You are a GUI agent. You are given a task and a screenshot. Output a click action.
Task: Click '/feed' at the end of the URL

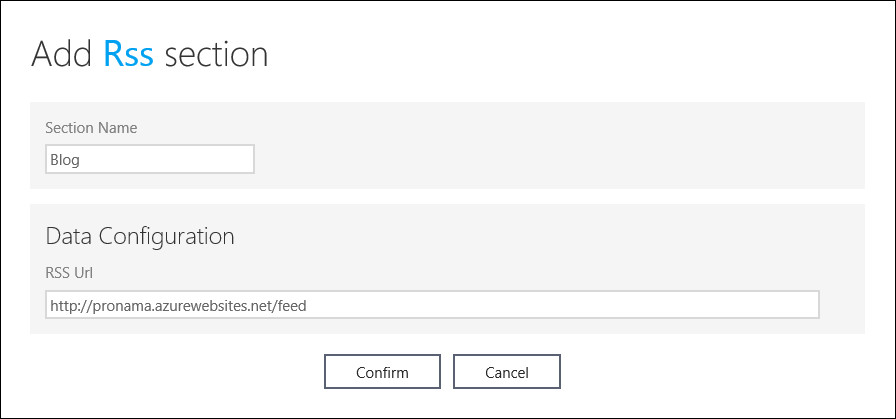(x=288, y=305)
